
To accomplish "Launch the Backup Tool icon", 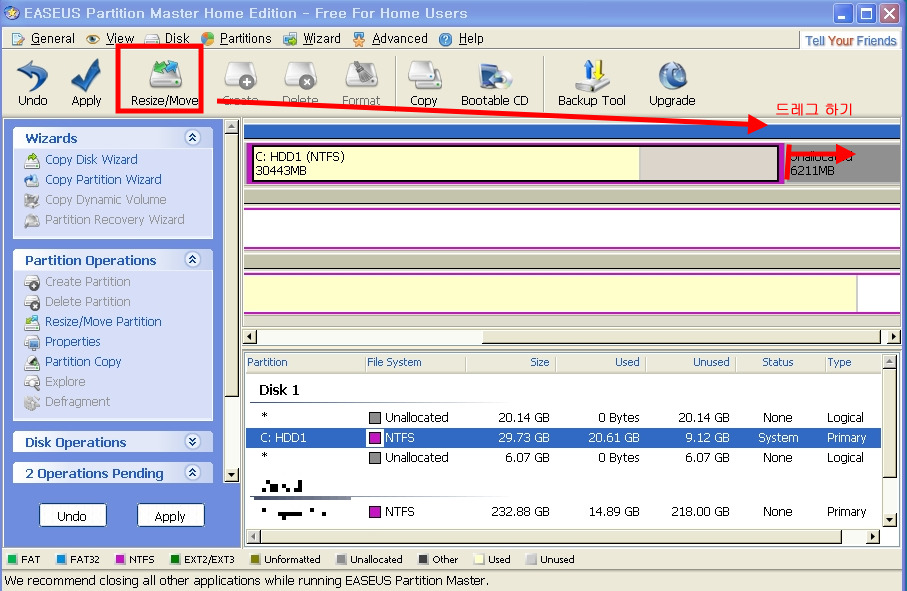I will [592, 82].
